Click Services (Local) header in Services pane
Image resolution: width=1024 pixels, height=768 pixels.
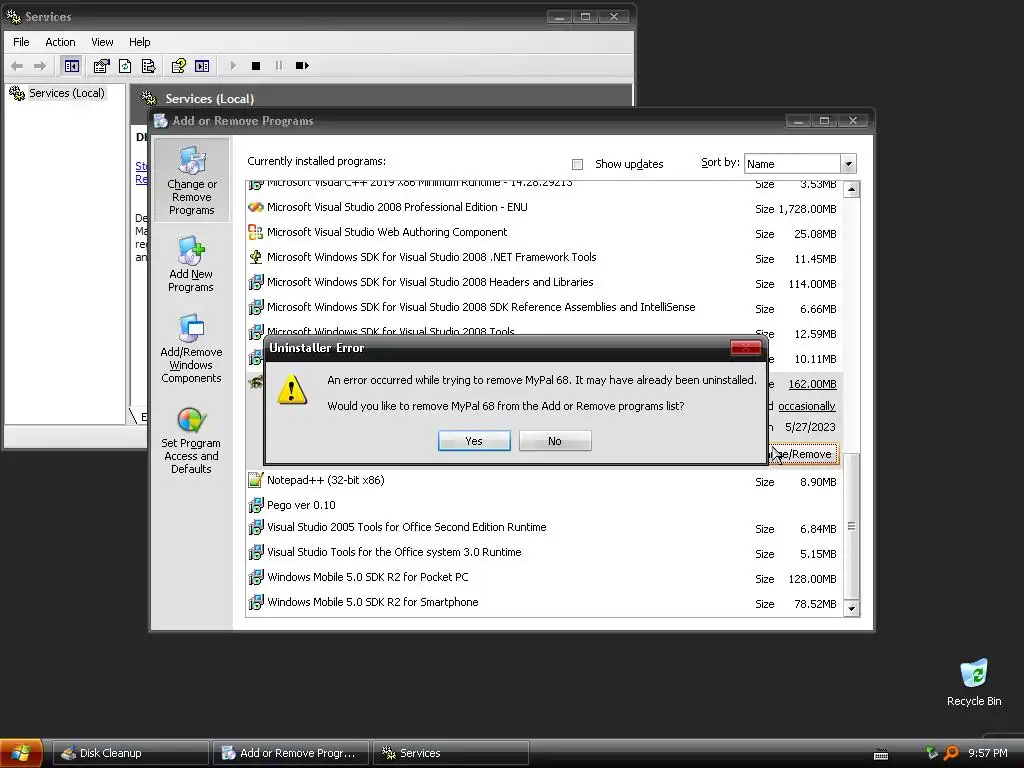pos(210,99)
